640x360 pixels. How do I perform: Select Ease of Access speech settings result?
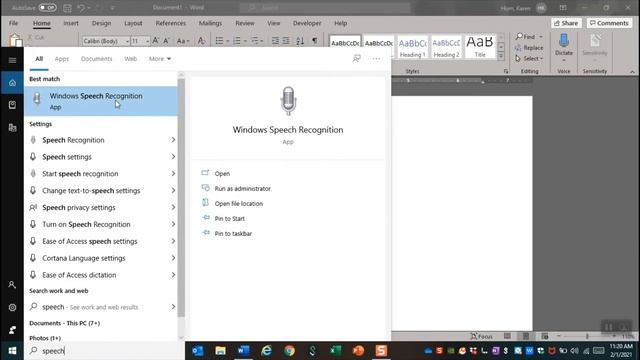[x=101, y=241]
